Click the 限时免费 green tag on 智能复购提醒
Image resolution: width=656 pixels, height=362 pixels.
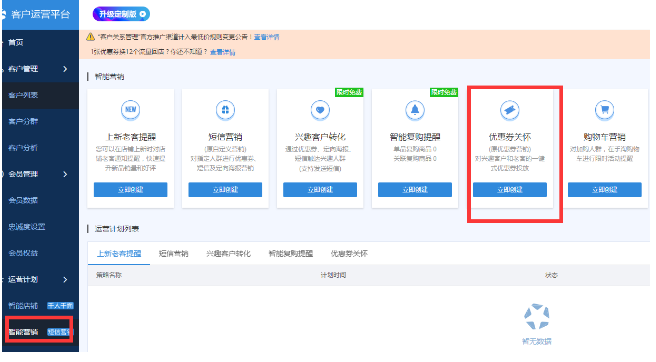(444, 92)
